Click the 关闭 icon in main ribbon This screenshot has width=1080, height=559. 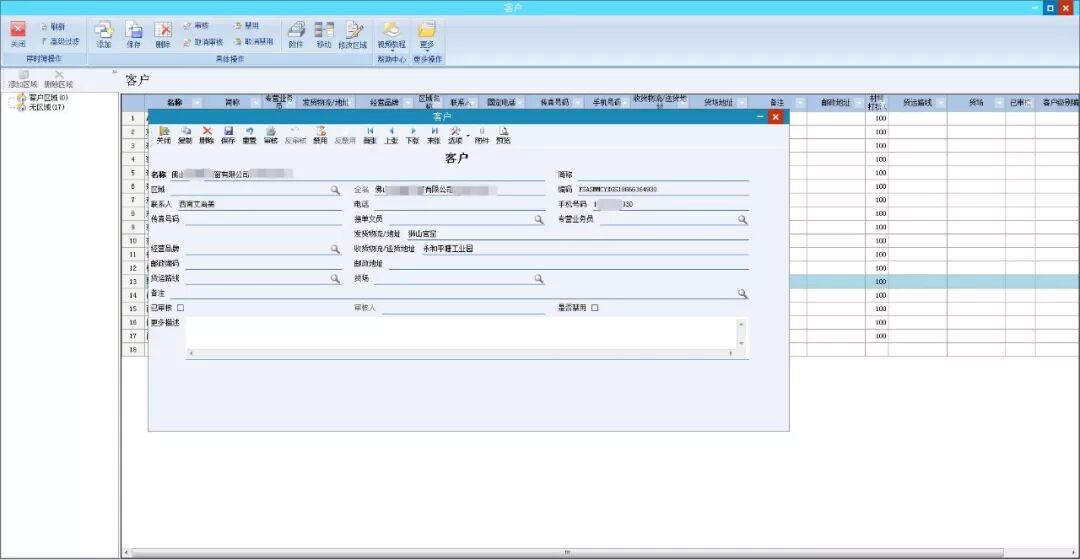click(x=18, y=34)
